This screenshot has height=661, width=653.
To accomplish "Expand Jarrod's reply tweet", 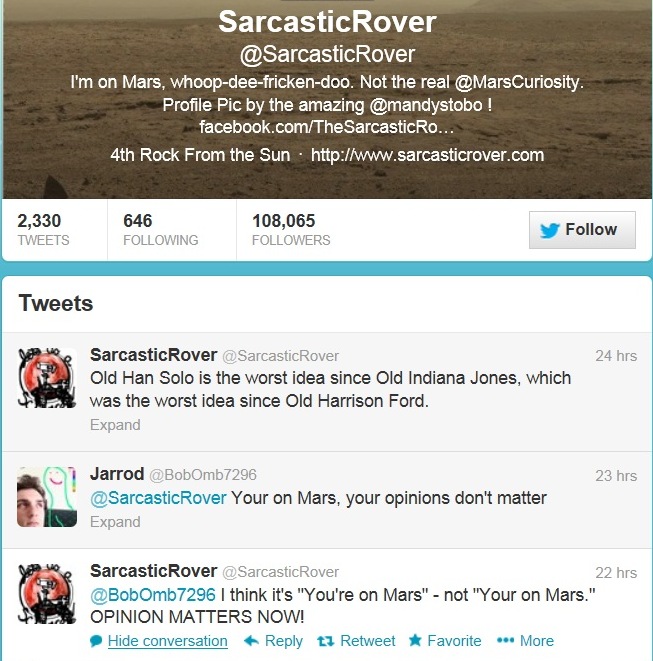I will (x=115, y=522).
